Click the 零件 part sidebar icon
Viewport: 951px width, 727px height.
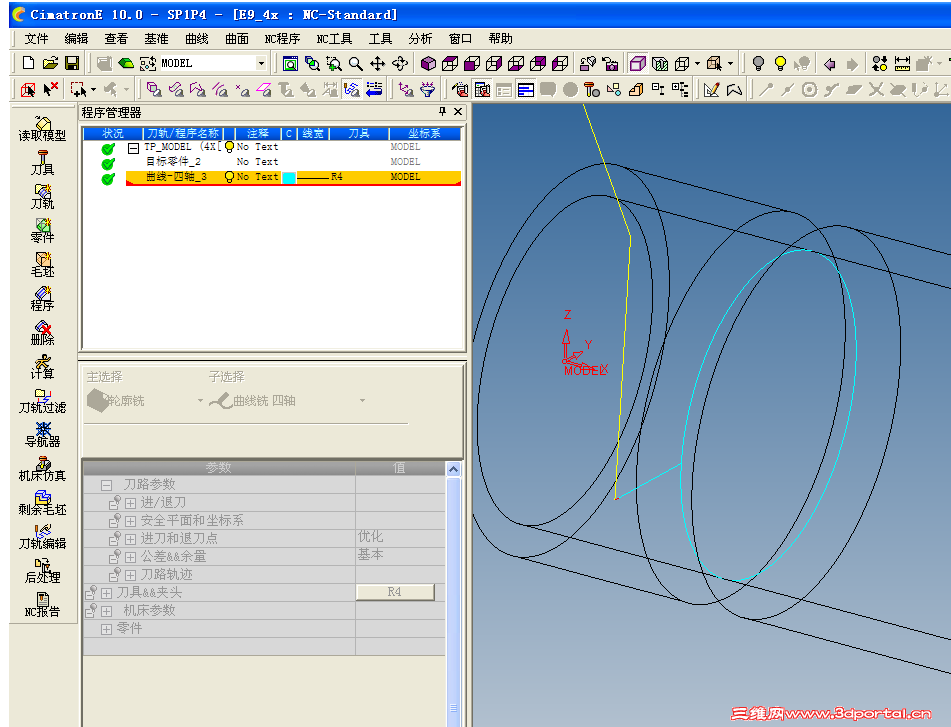[x=42, y=230]
